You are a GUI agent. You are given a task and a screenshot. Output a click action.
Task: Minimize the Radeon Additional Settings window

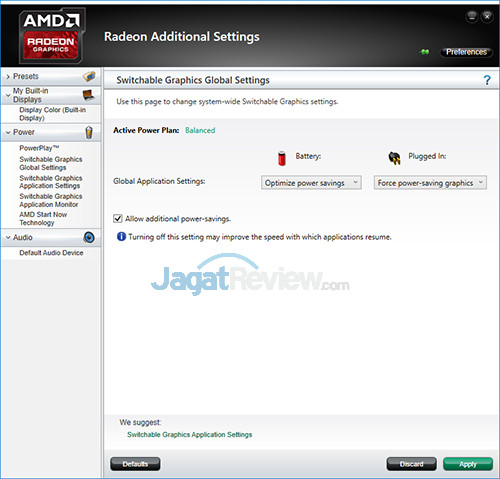click(472, 16)
